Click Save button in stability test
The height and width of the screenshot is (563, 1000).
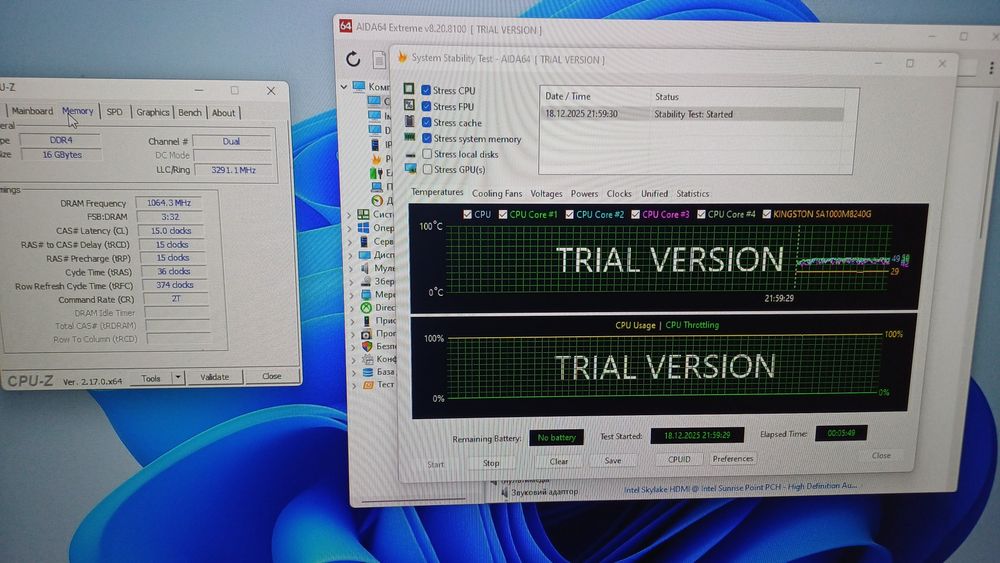tap(613, 460)
